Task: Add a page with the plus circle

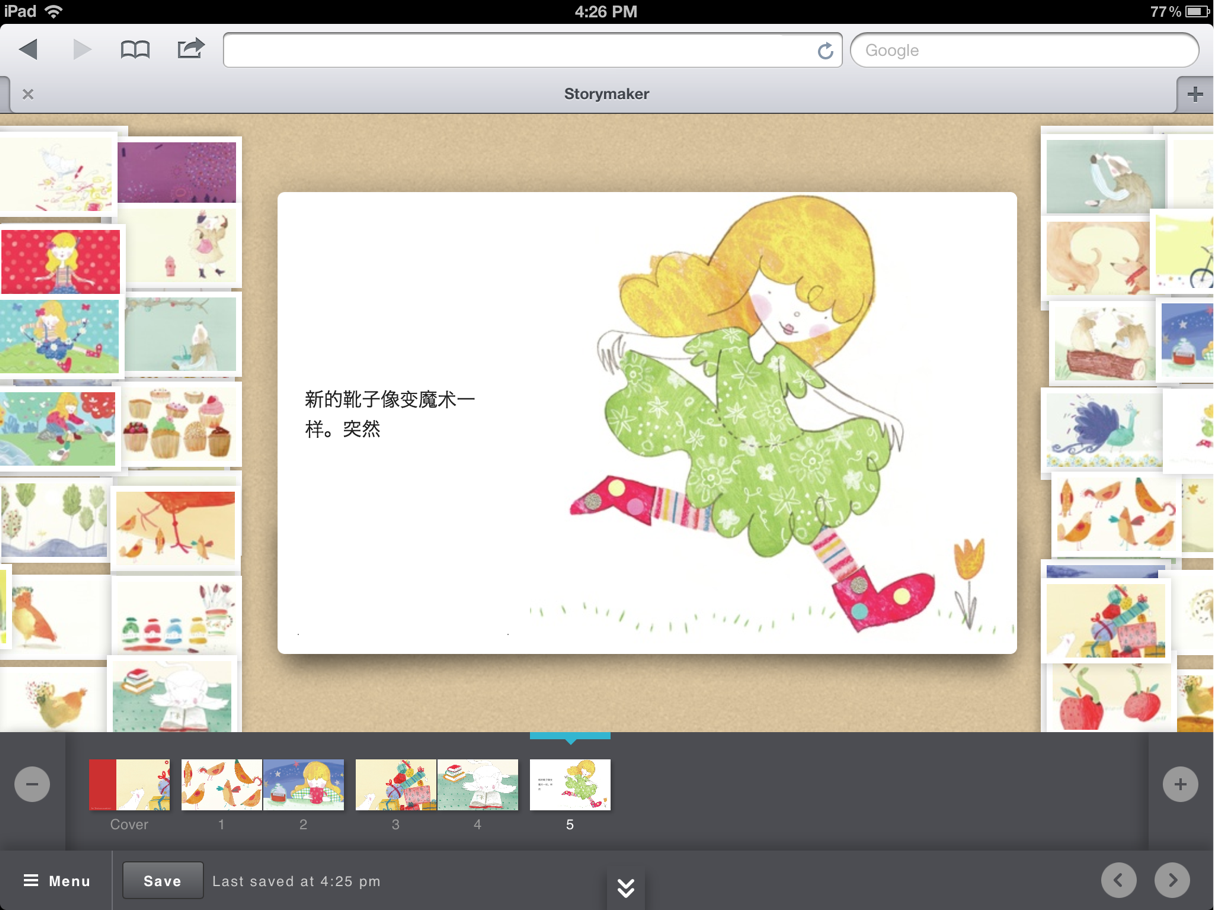Action: 1180,784
